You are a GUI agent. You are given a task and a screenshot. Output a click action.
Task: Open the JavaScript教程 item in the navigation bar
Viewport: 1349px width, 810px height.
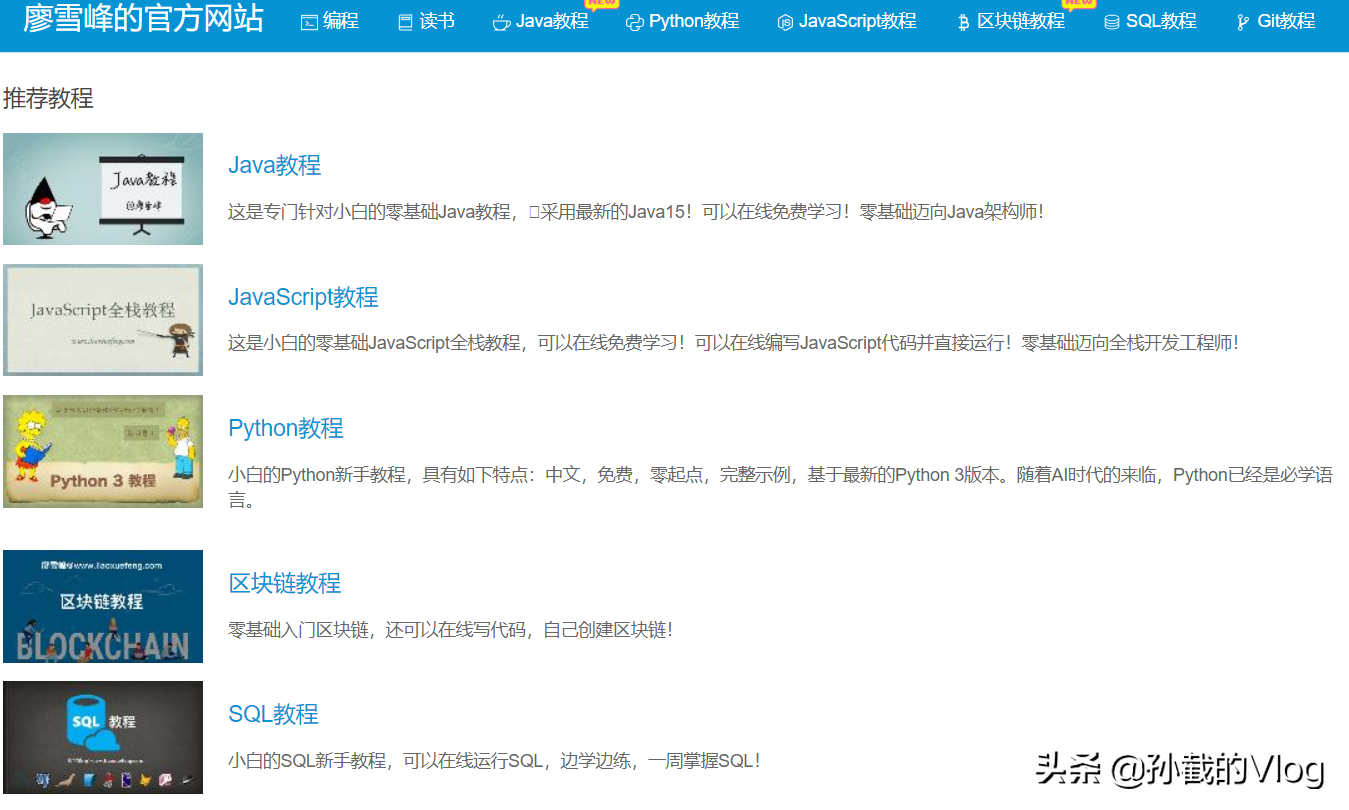pyautogui.click(x=858, y=21)
